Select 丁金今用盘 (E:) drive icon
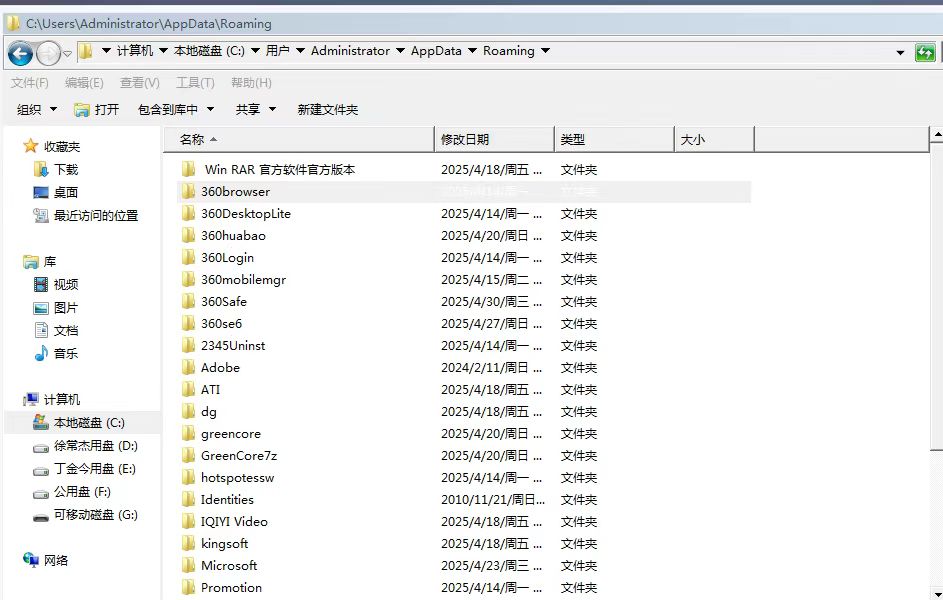Screen dimensions: 943x600 click(40, 470)
